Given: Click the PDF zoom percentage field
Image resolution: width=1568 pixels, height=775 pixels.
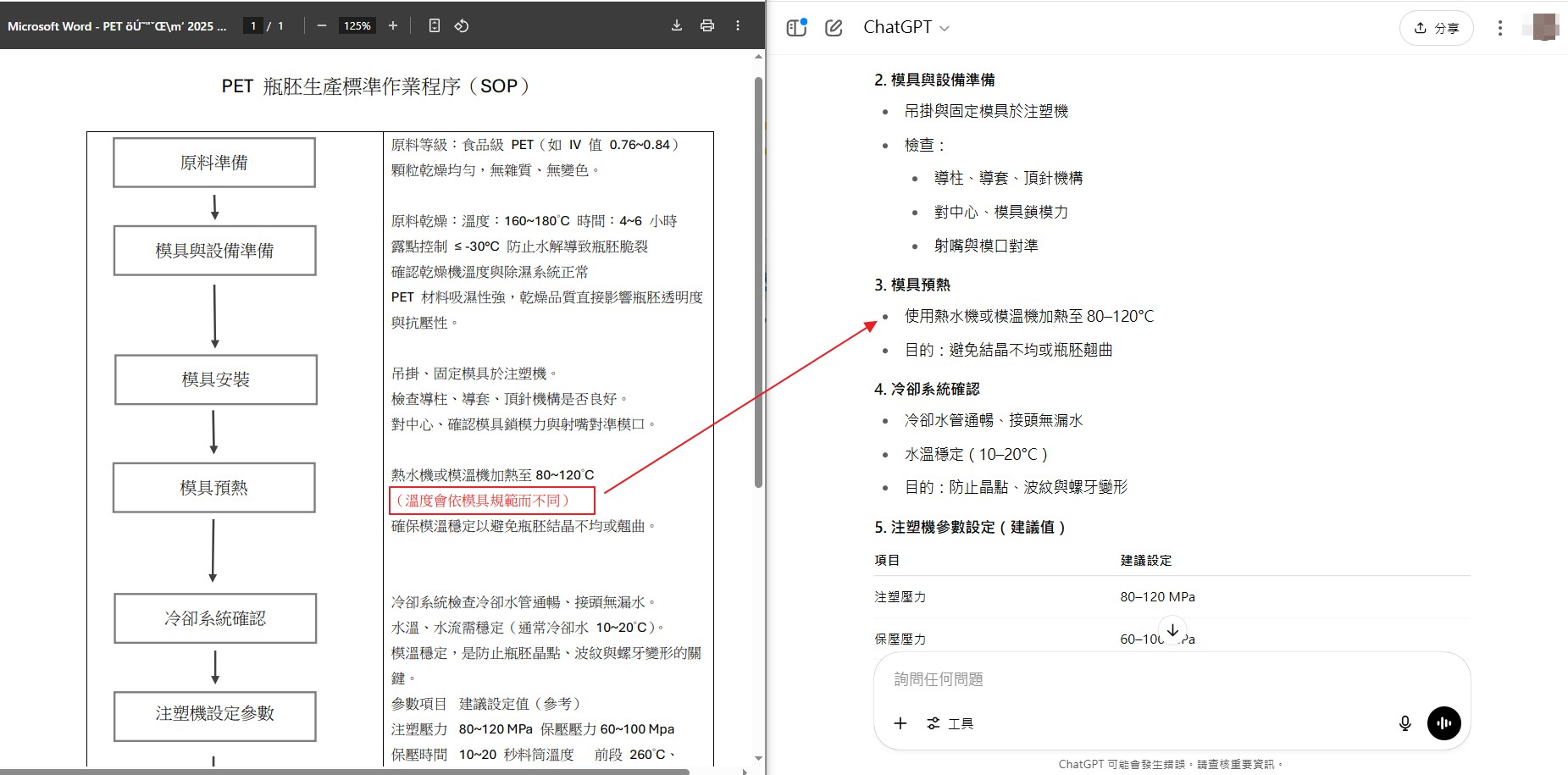Looking at the screenshot, I should coord(357,25).
